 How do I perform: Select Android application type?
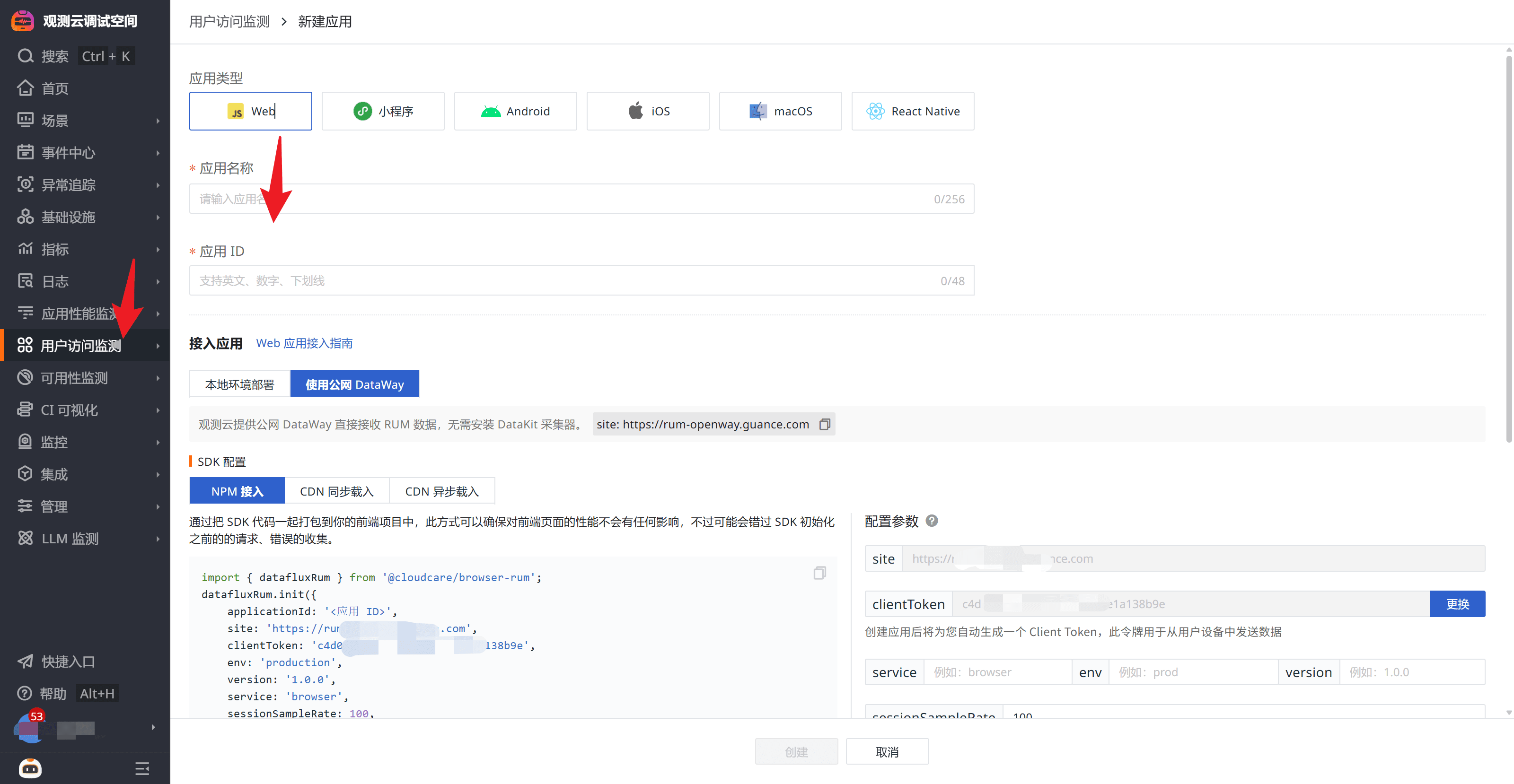tap(515, 111)
